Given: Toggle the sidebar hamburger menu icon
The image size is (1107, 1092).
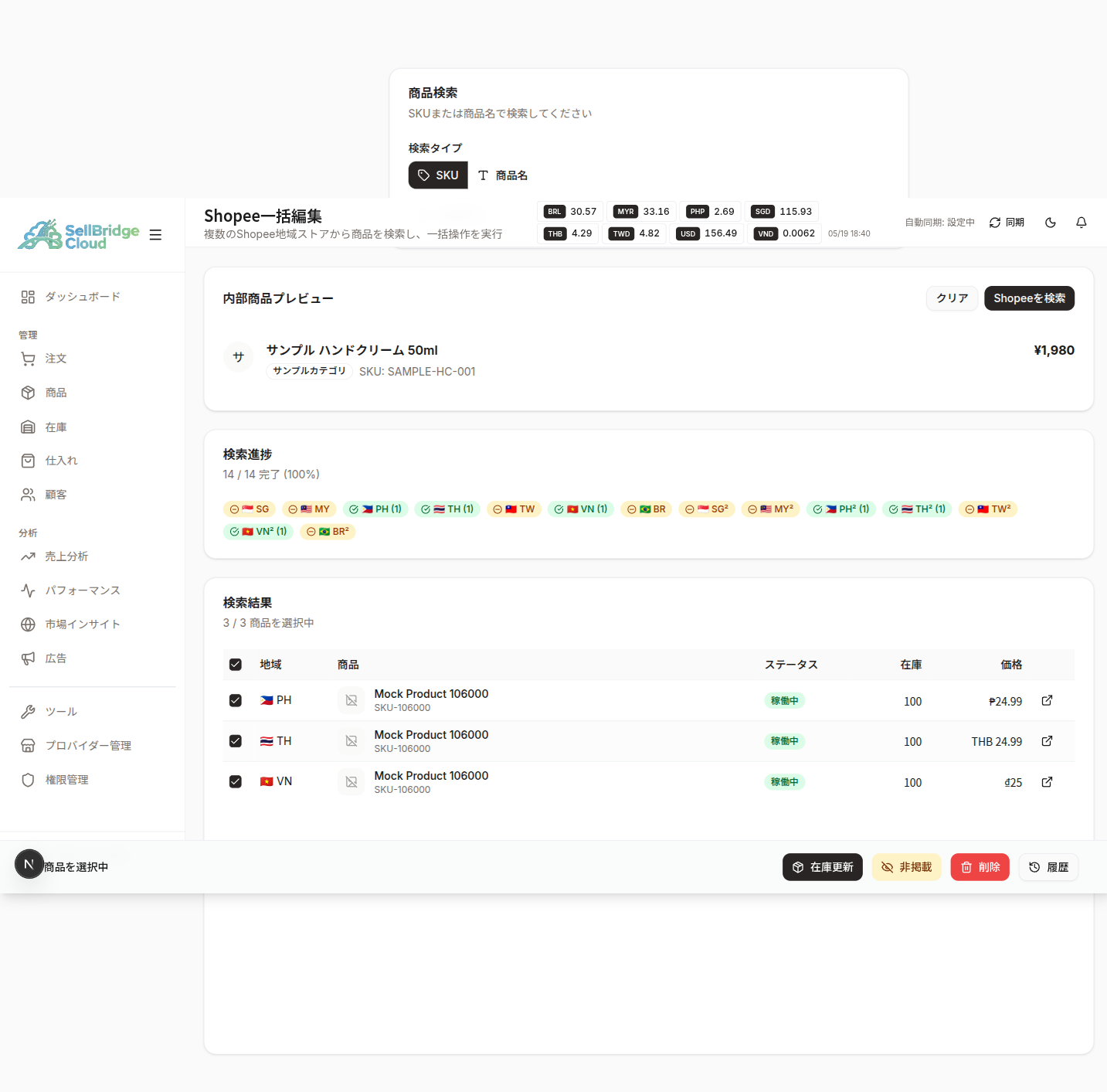Looking at the screenshot, I should (155, 235).
